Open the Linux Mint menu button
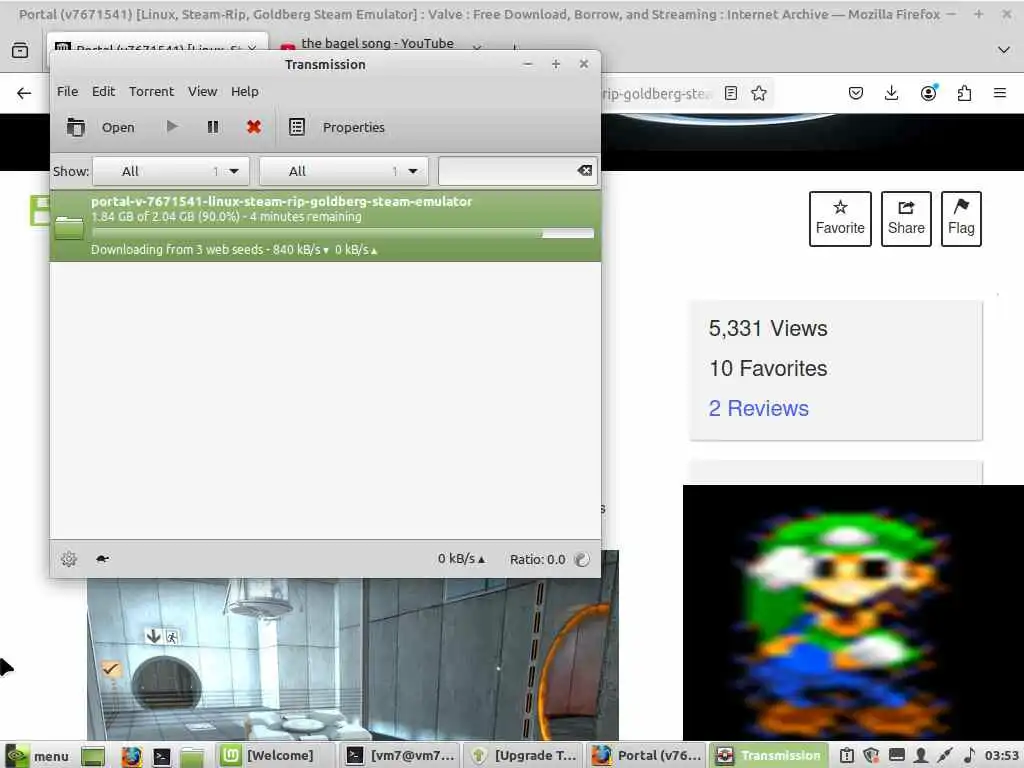Image resolution: width=1024 pixels, height=768 pixels. coord(37,756)
